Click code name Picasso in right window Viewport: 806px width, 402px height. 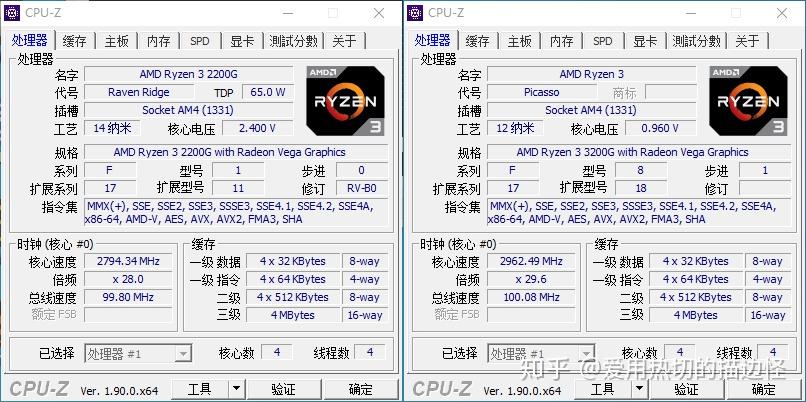pyautogui.click(x=542, y=92)
